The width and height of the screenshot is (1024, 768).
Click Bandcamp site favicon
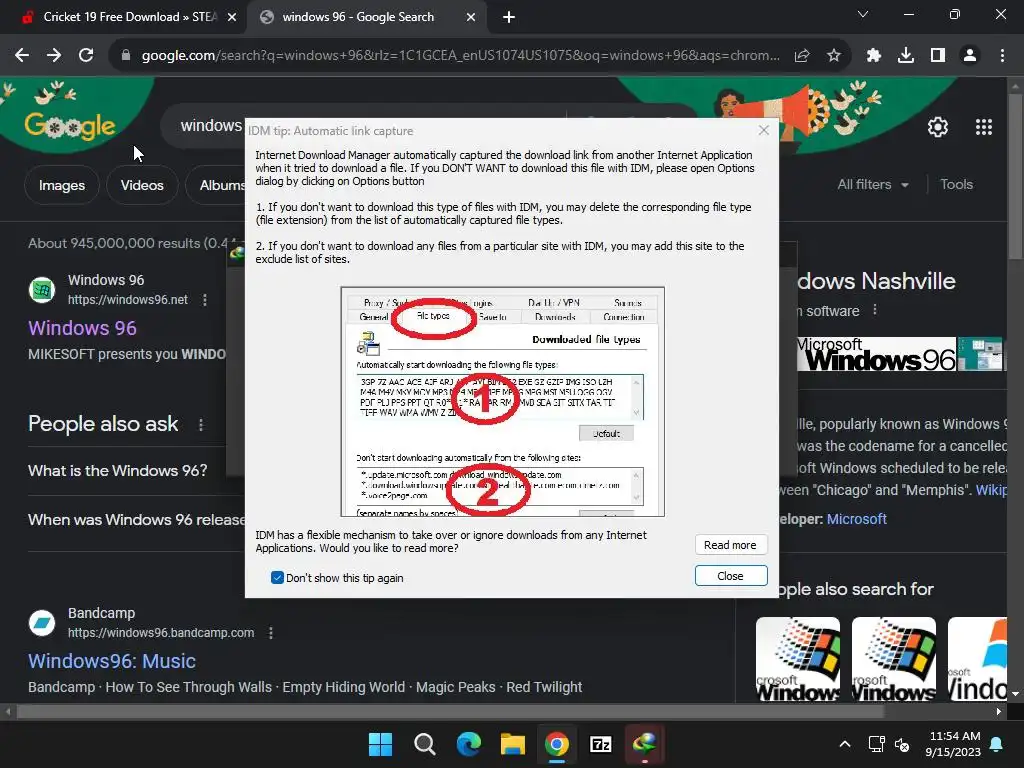(42, 623)
